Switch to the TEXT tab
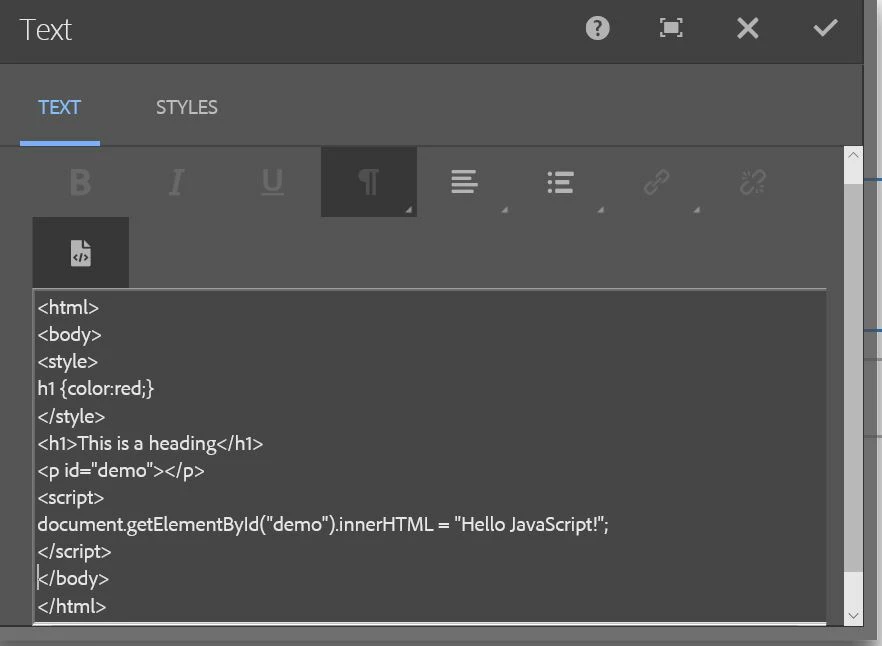882x646 pixels. (x=60, y=107)
